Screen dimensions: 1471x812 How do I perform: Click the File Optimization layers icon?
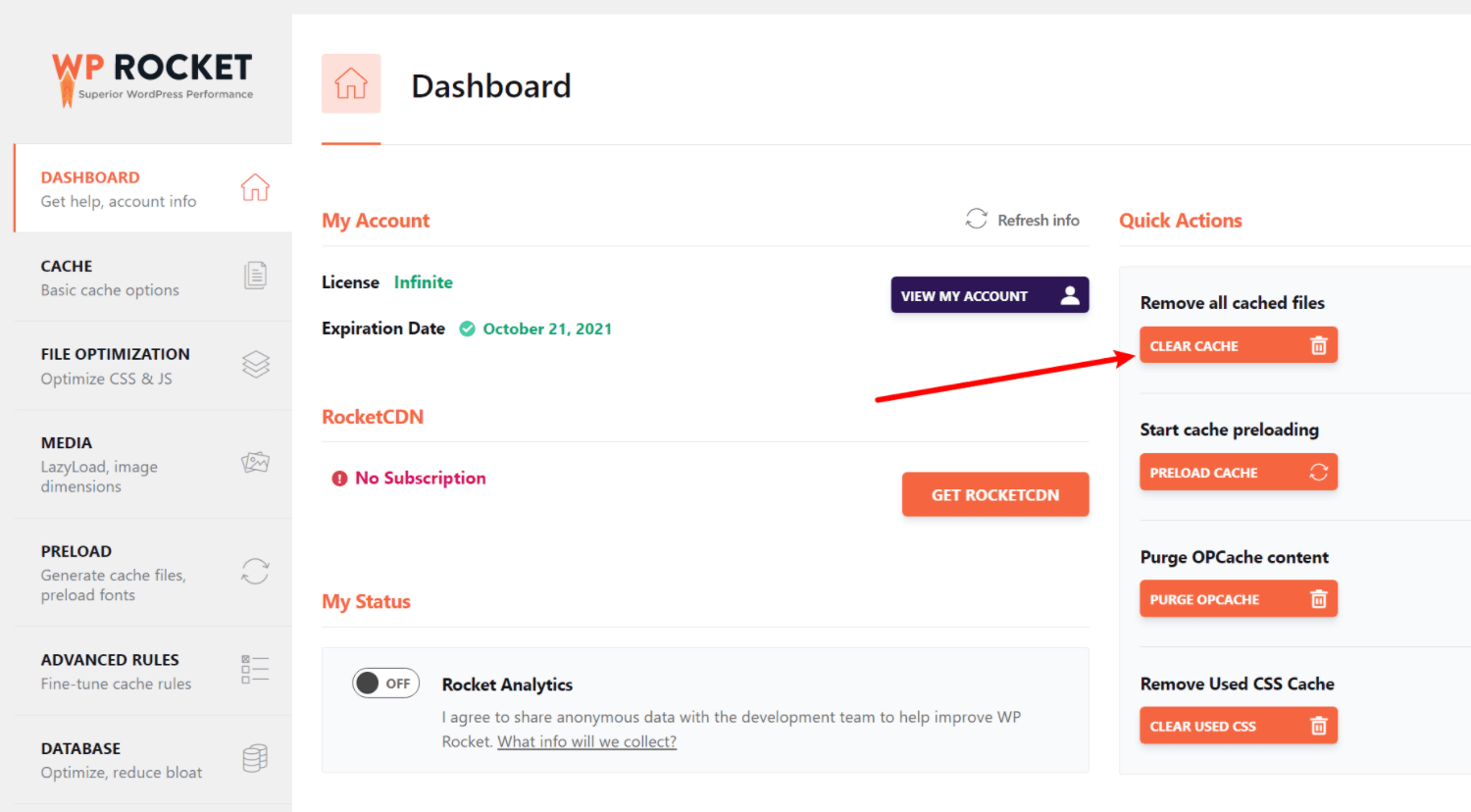255,365
